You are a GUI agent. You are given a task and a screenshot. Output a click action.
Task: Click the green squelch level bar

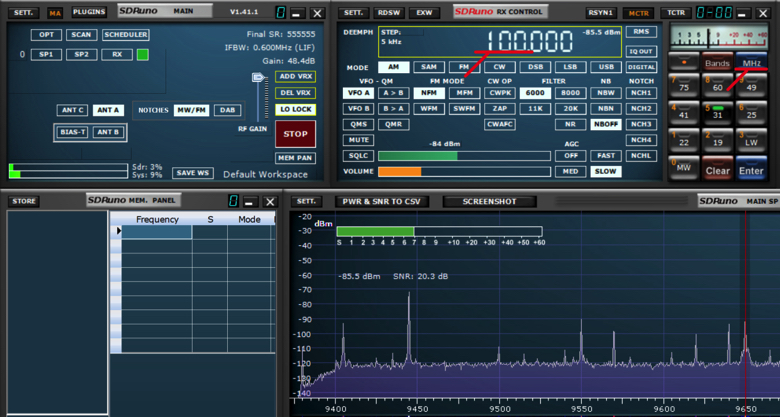tap(418, 156)
